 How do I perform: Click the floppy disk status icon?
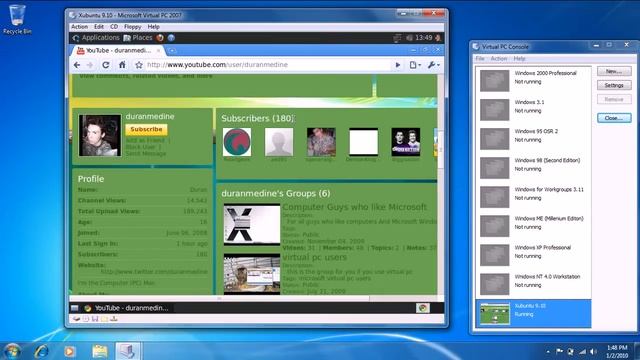(x=95, y=319)
